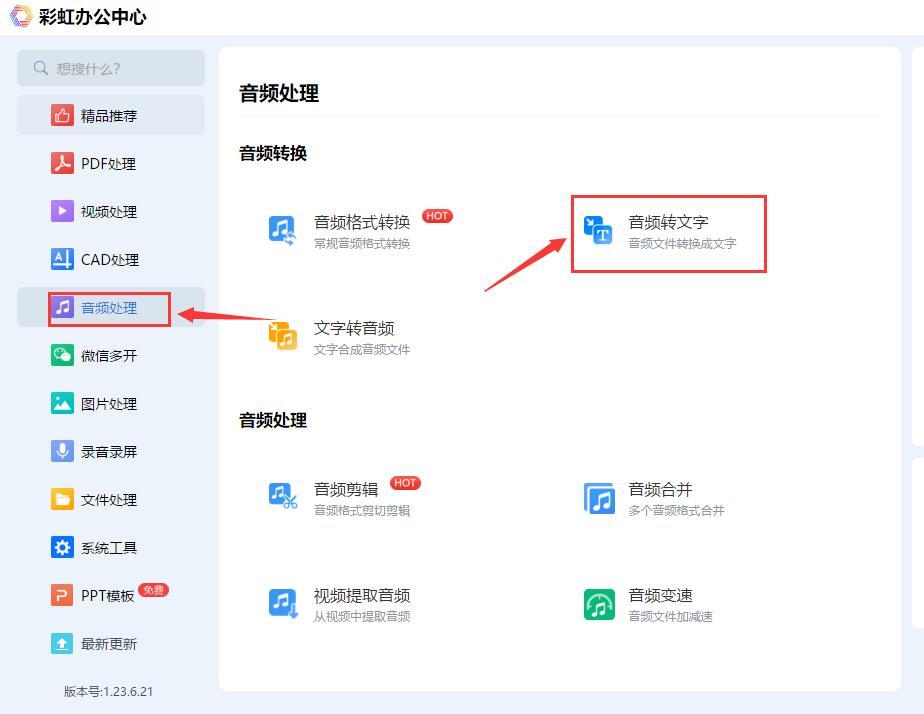This screenshot has width=924, height=714.
Task: Launch 音频剪辑 tool title
Action: tap(346, 489)
